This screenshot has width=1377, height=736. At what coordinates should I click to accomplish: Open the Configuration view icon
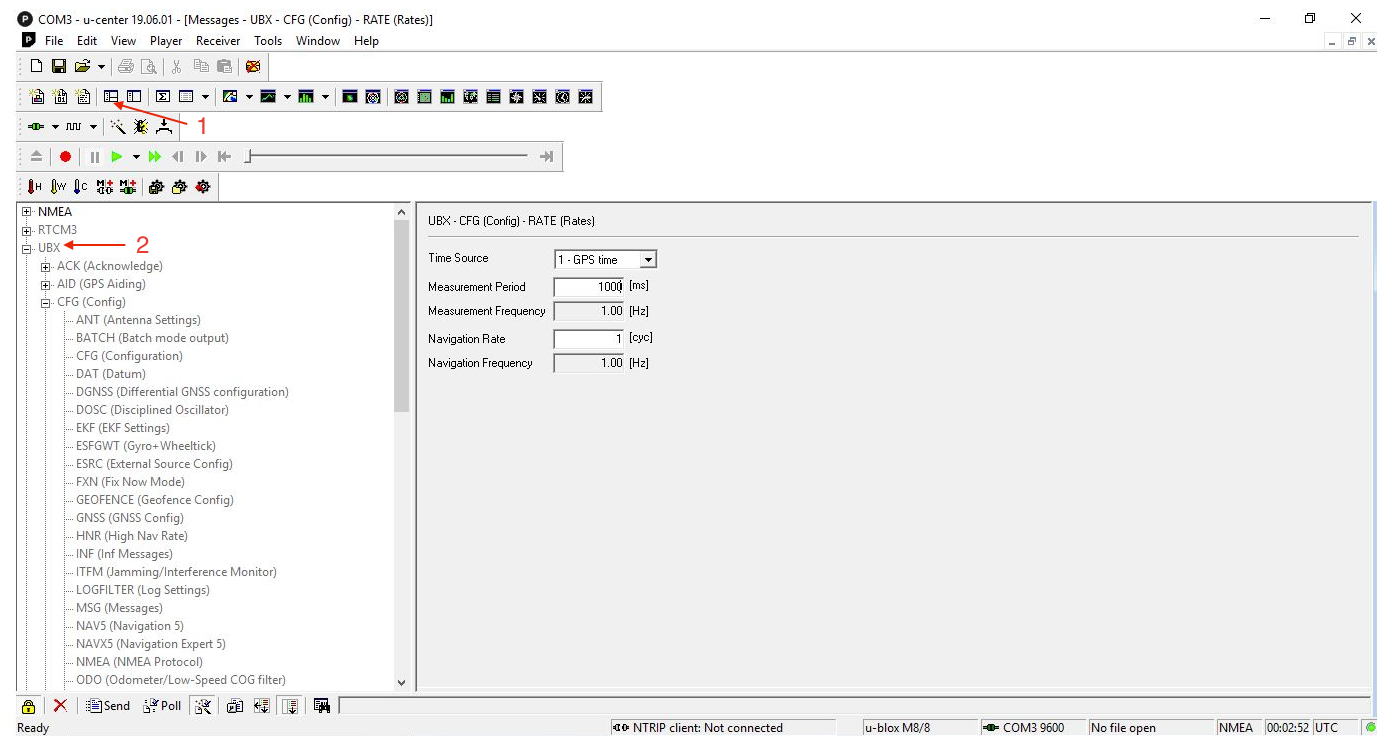tap(133, 97)
